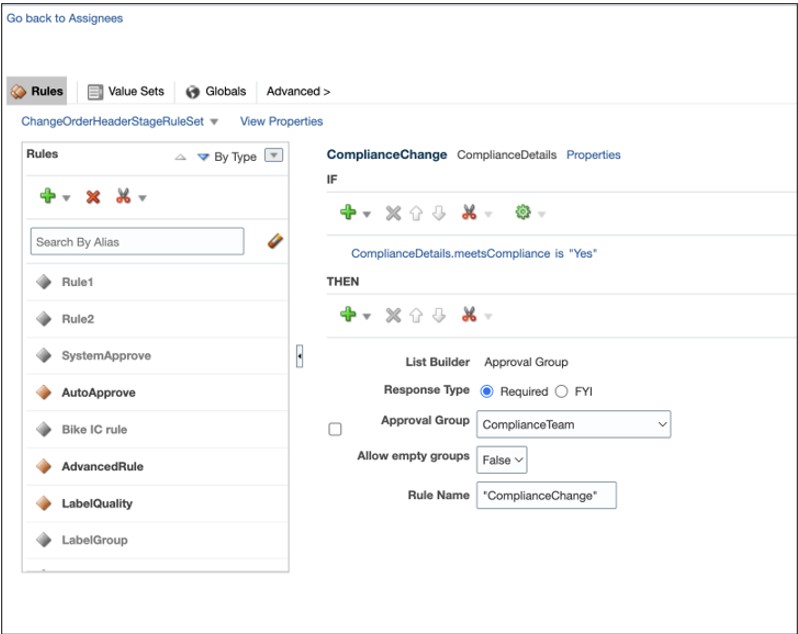
Task: Select the AdvancedRule entry
Action: click(x=157, y=467)
